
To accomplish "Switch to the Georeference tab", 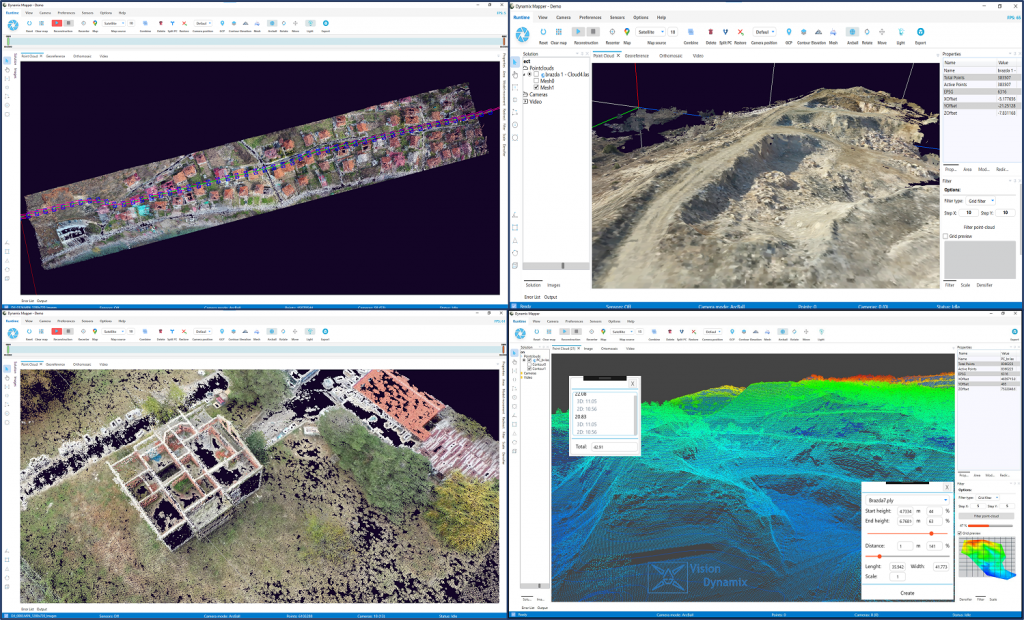I will click(636, 56).
